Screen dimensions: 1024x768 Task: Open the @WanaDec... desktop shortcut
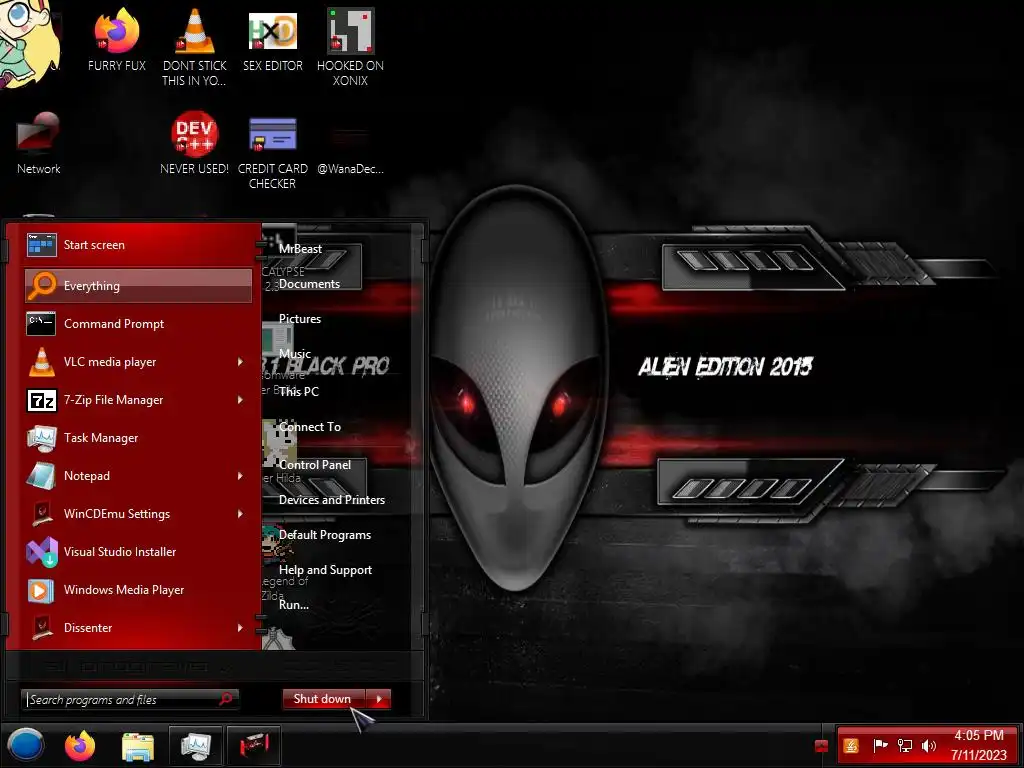pos(350,152)
